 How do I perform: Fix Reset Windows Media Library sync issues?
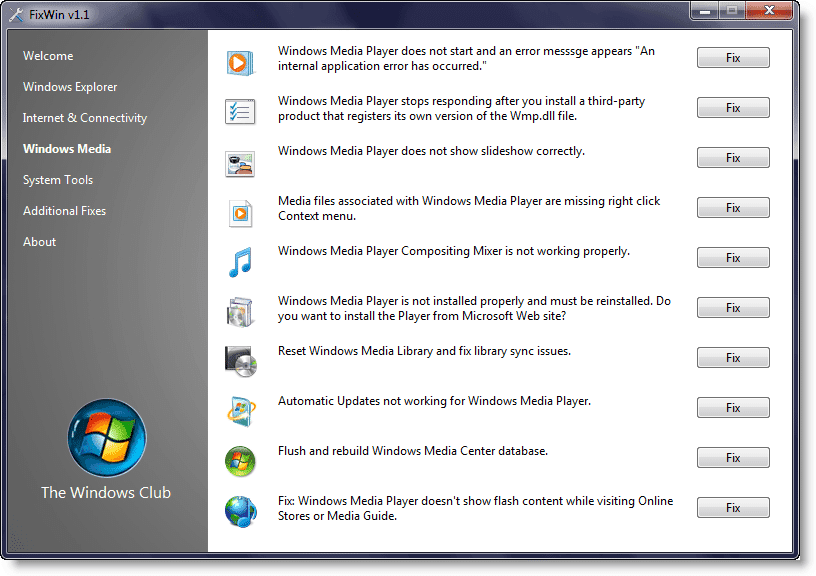(733, 357)
